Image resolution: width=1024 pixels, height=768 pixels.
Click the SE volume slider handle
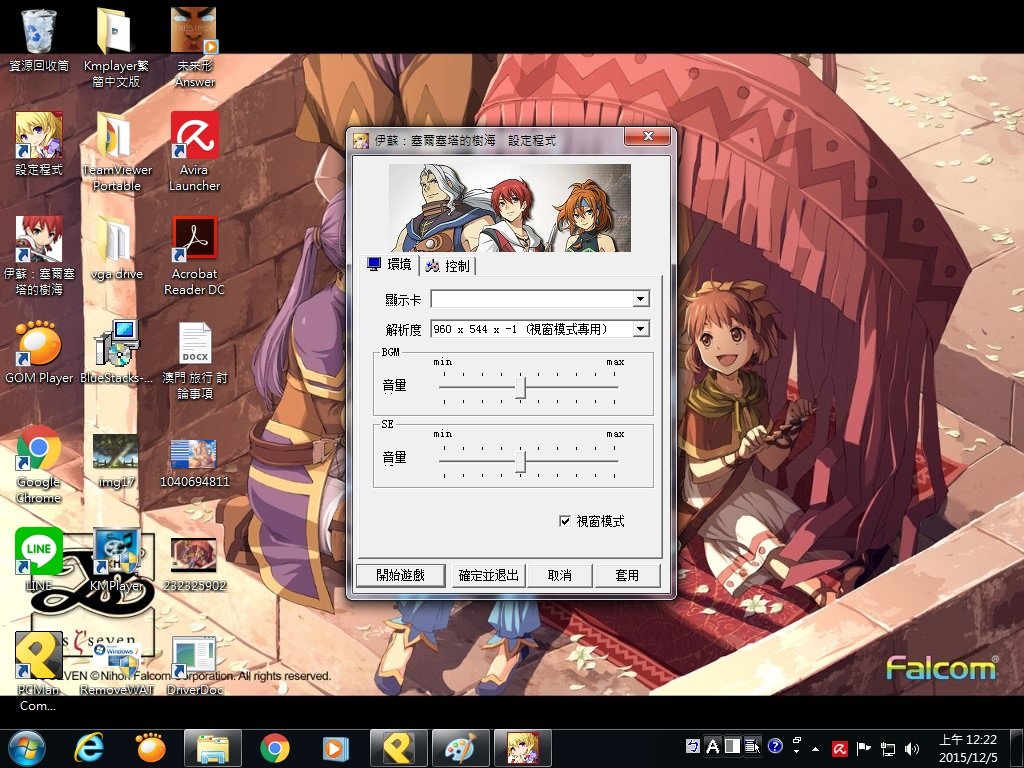[520, 461]
